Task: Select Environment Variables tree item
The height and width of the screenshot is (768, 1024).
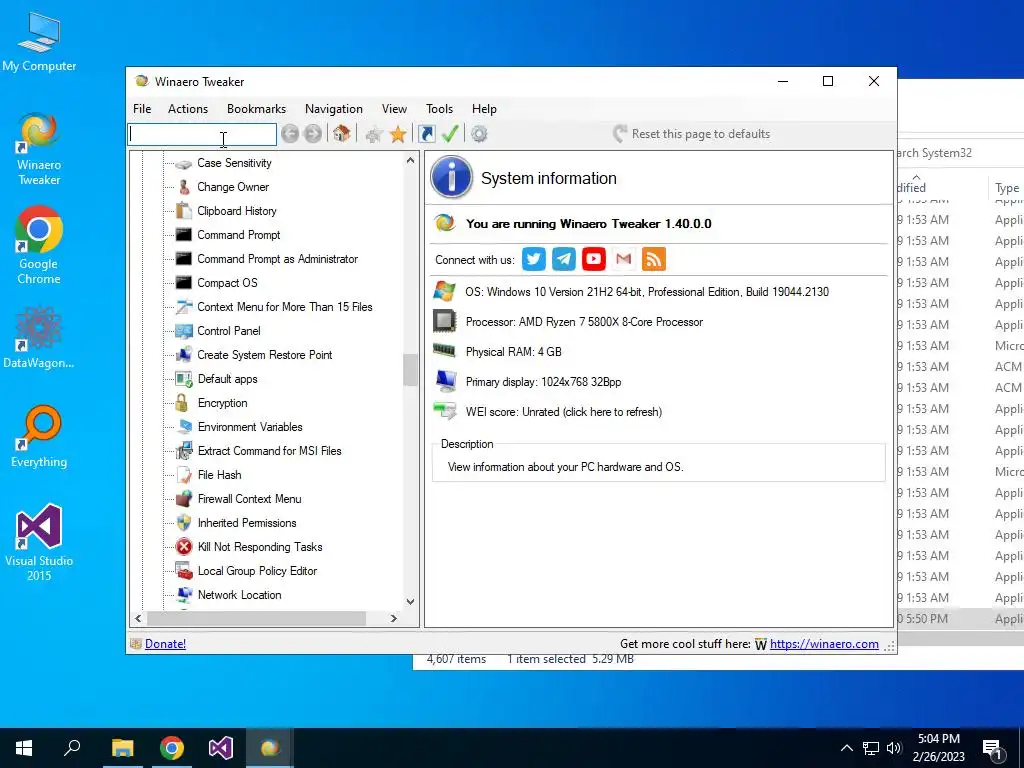Action: (250, 427)
